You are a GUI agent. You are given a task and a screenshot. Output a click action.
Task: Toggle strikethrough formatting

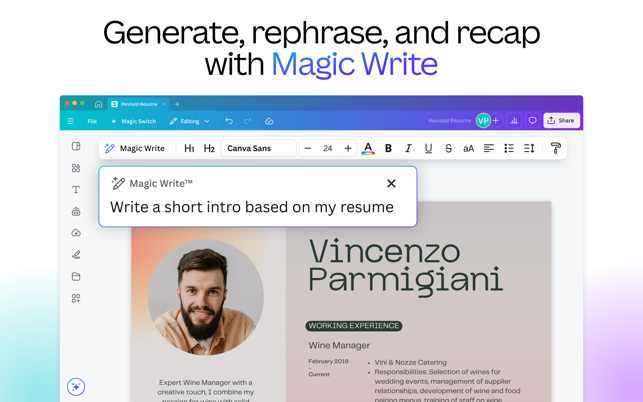448,148
